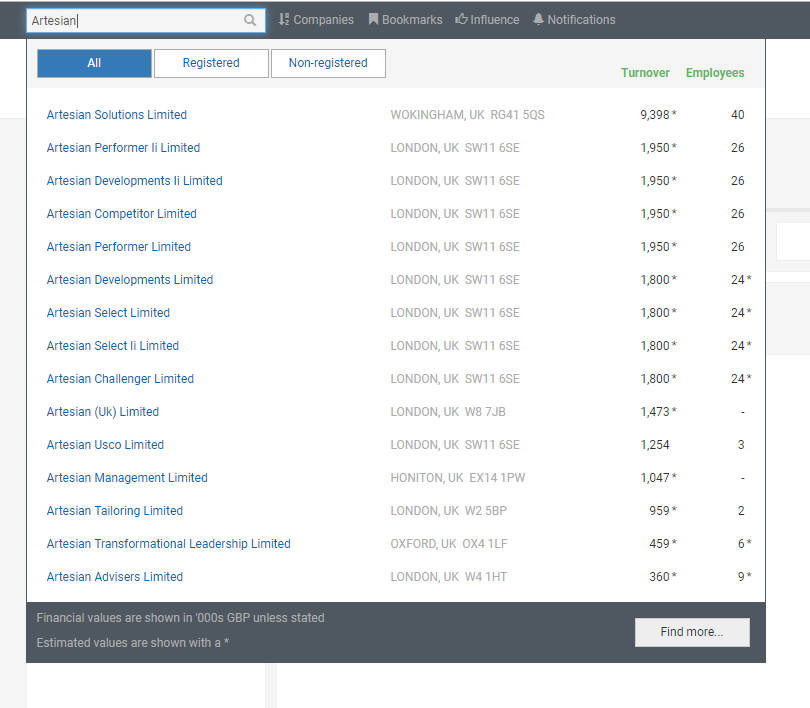Click the search magnifier icon
The image size is (810, 708).
pyautogui.click(x=250, y=20)
